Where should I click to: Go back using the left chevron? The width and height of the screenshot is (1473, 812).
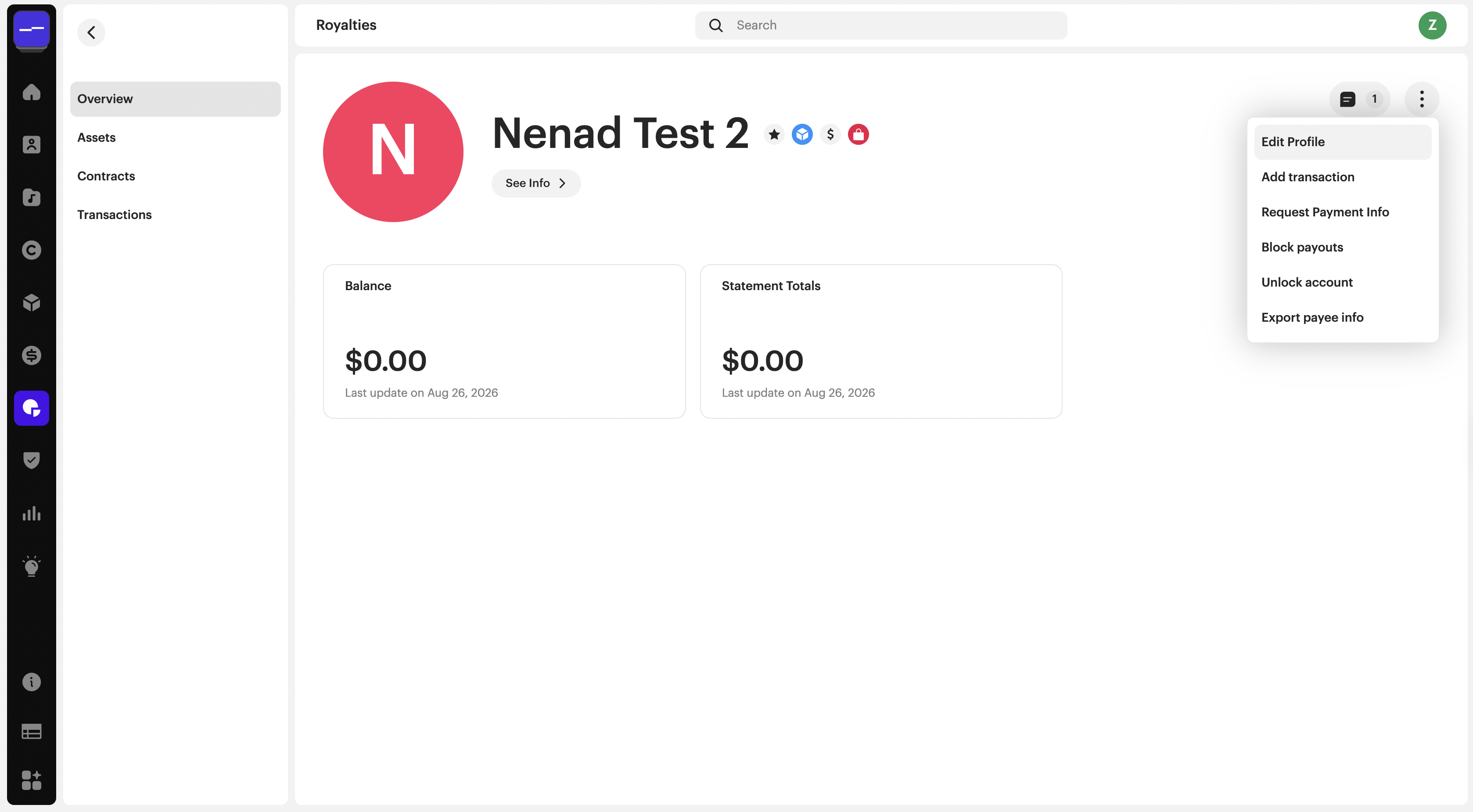click(x=91, y=32)
